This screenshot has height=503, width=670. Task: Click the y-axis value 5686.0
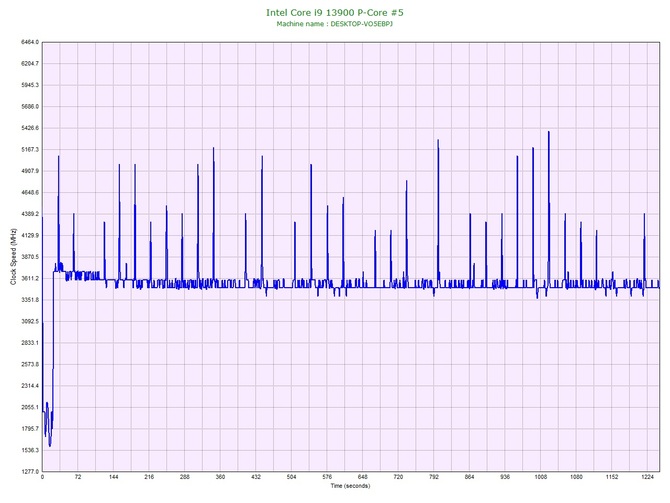[30, 106]
